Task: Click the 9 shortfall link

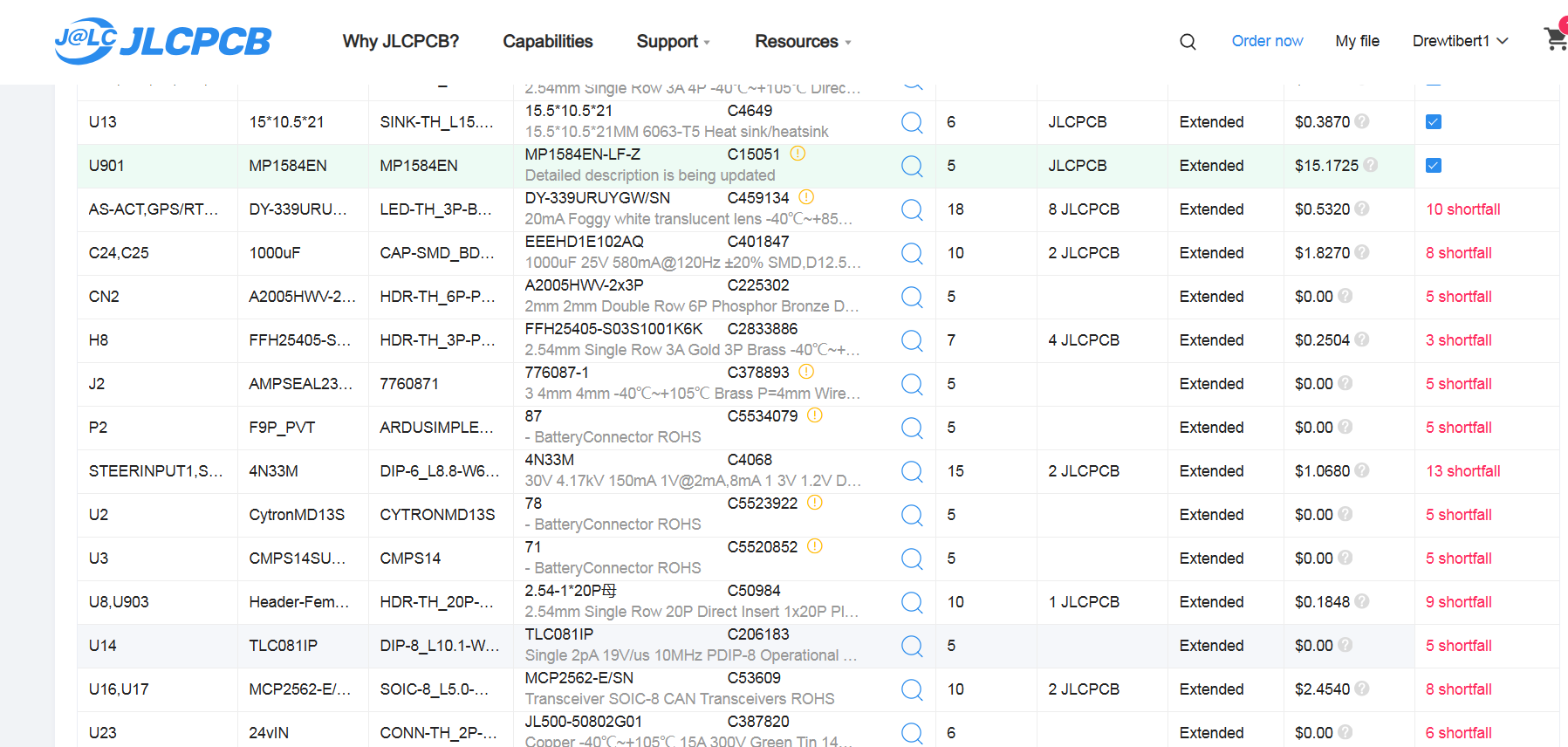Action: tap(1459, 602)
